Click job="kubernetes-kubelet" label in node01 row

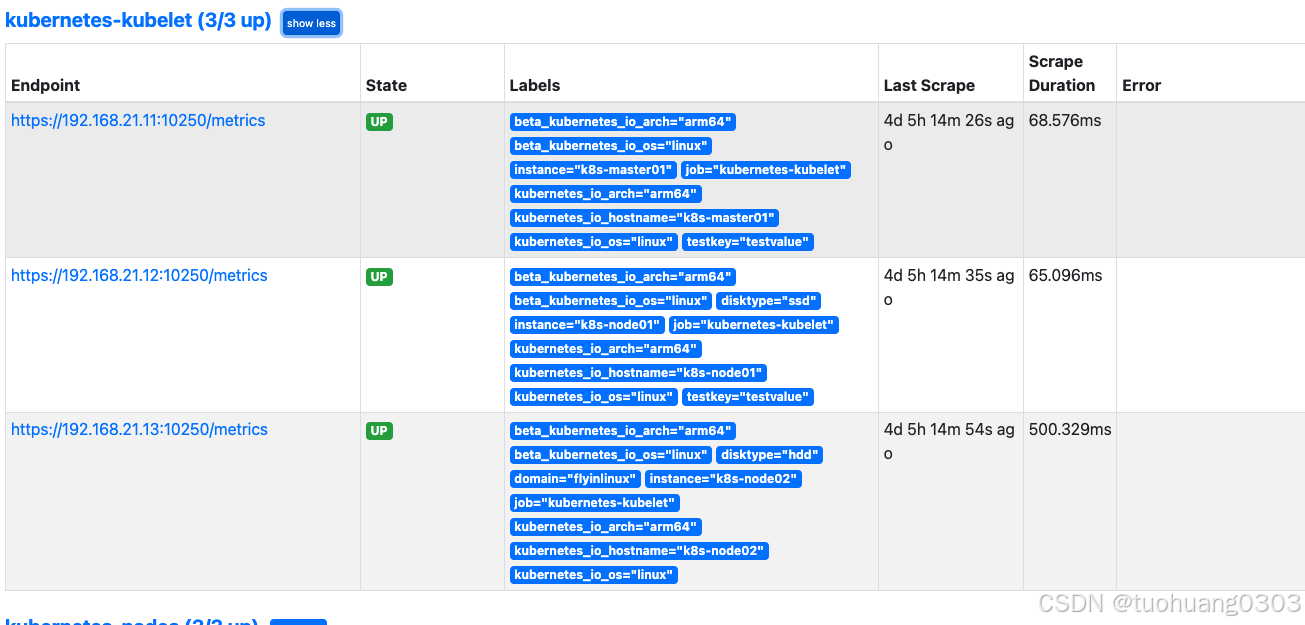753,325
